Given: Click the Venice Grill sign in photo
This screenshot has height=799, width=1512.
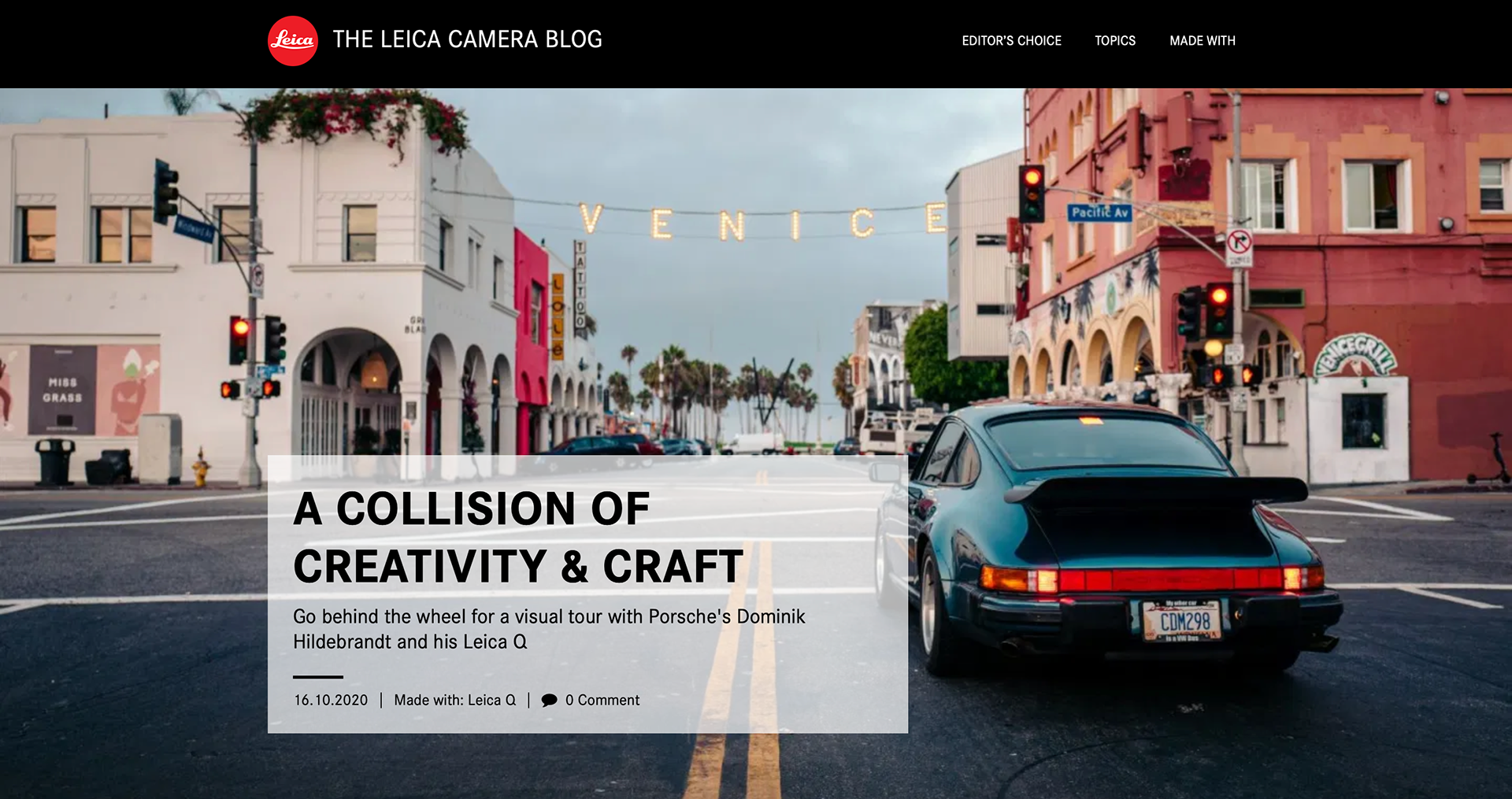Looking at the screenshot, I should (x=1354, y=354).
